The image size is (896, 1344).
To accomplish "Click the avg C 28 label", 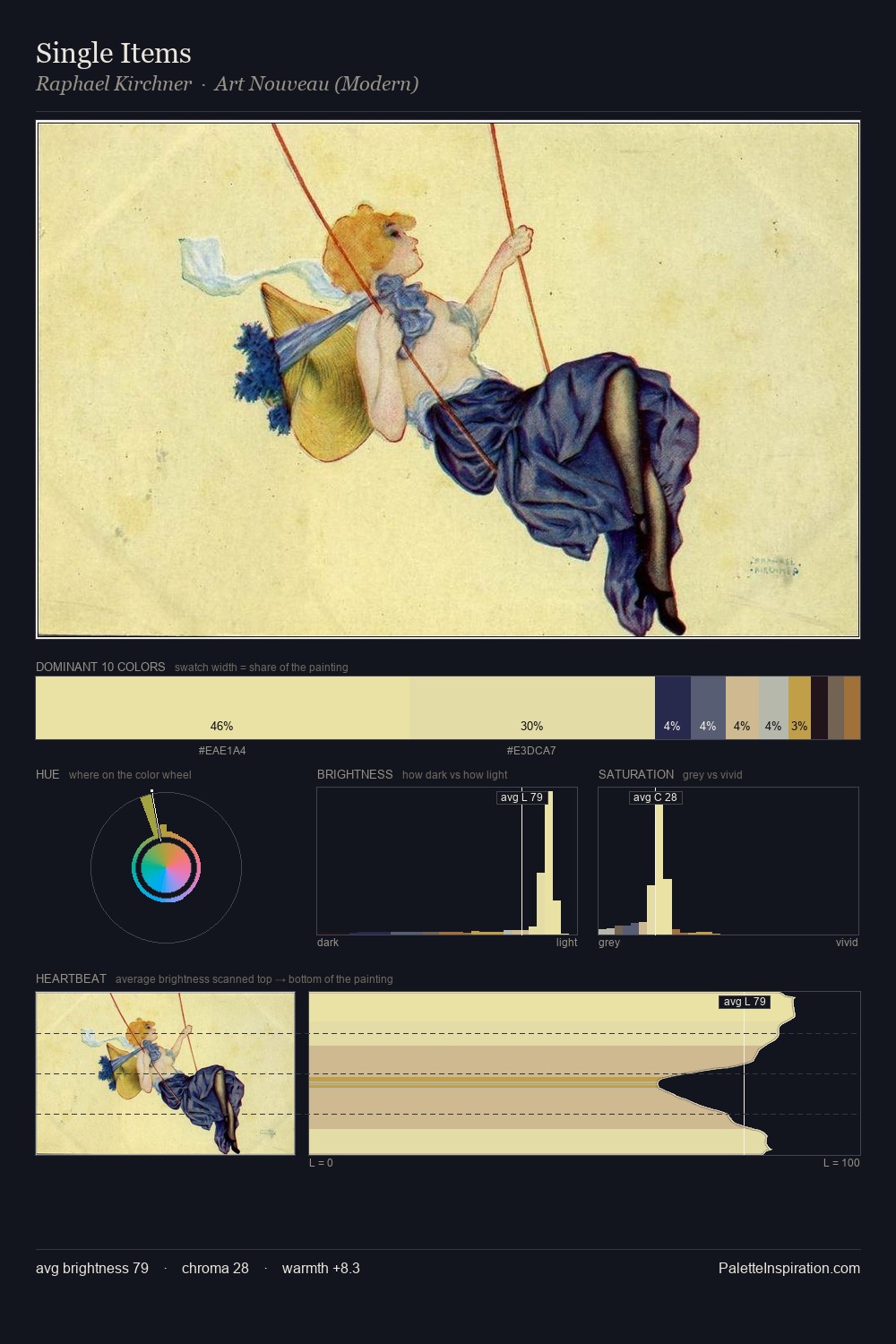I will click(655, 797).
